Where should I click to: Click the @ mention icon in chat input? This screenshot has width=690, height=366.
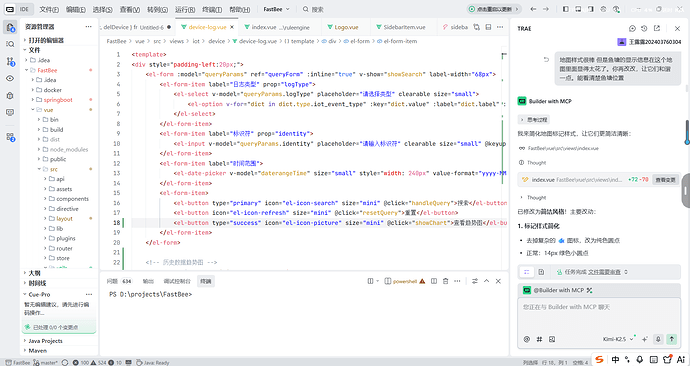click(527, 339)
